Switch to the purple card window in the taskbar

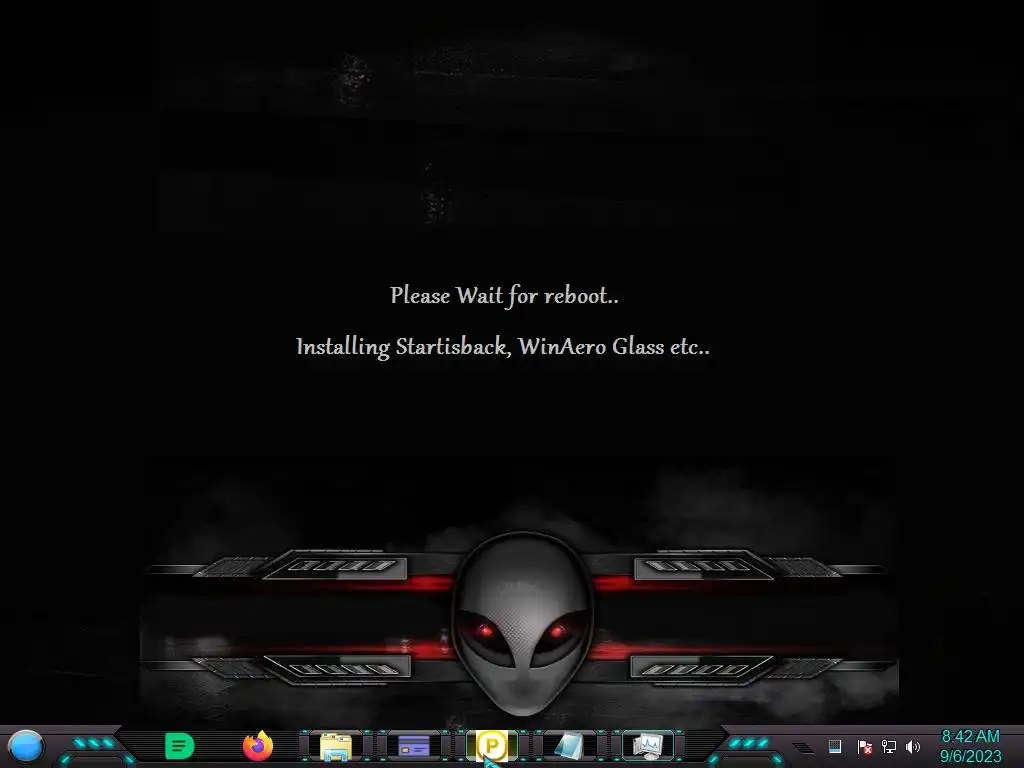414,746
